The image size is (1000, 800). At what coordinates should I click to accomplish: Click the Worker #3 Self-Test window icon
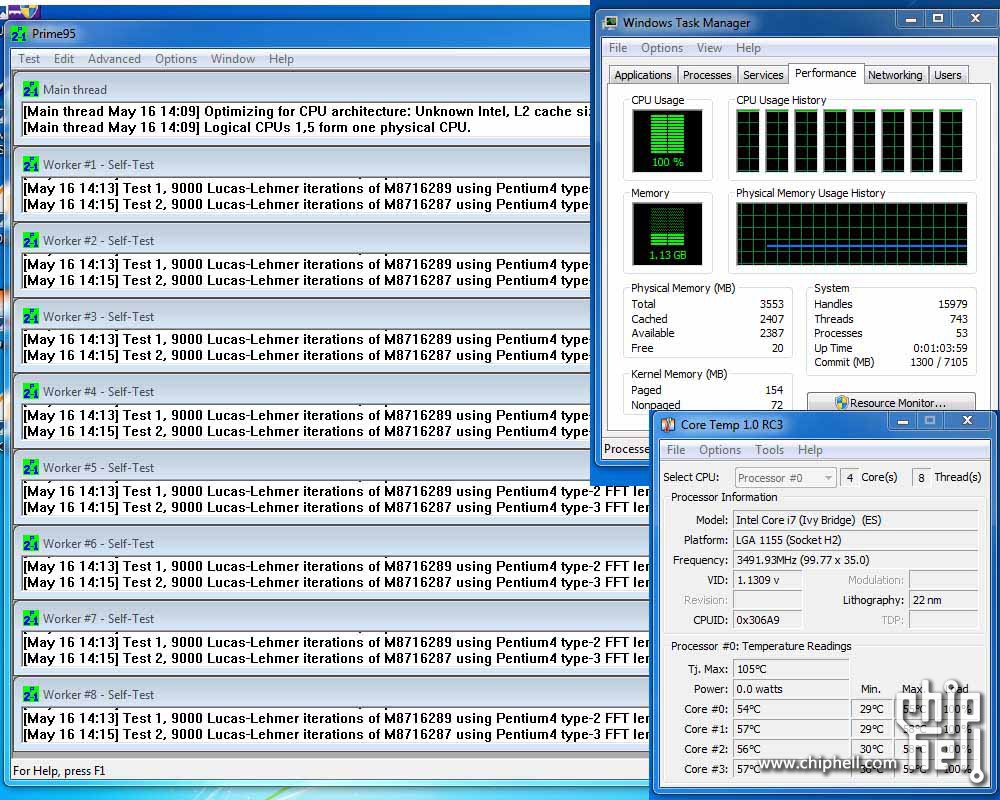[31, 316]
